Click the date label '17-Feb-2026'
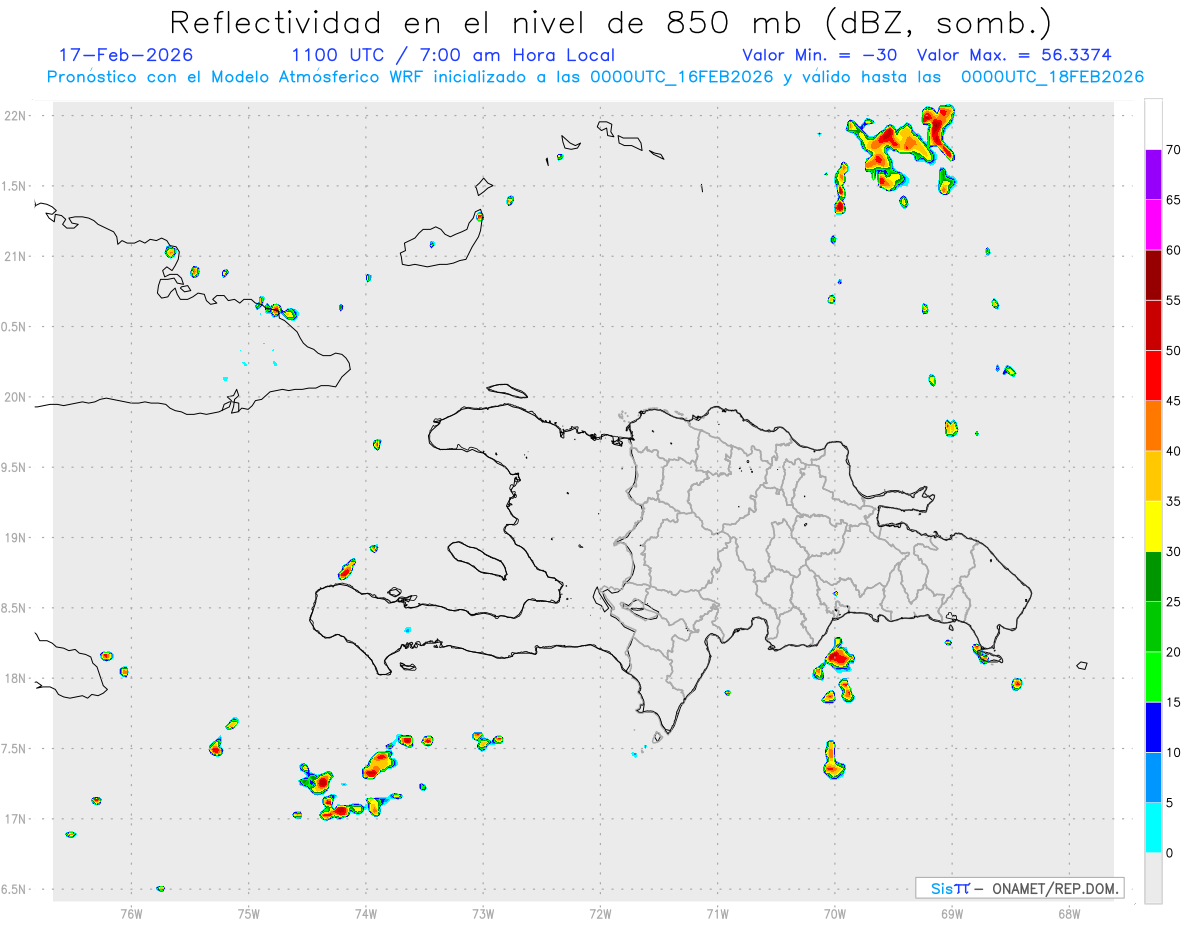Screen dimensions: 1200x927 [126, 55]
